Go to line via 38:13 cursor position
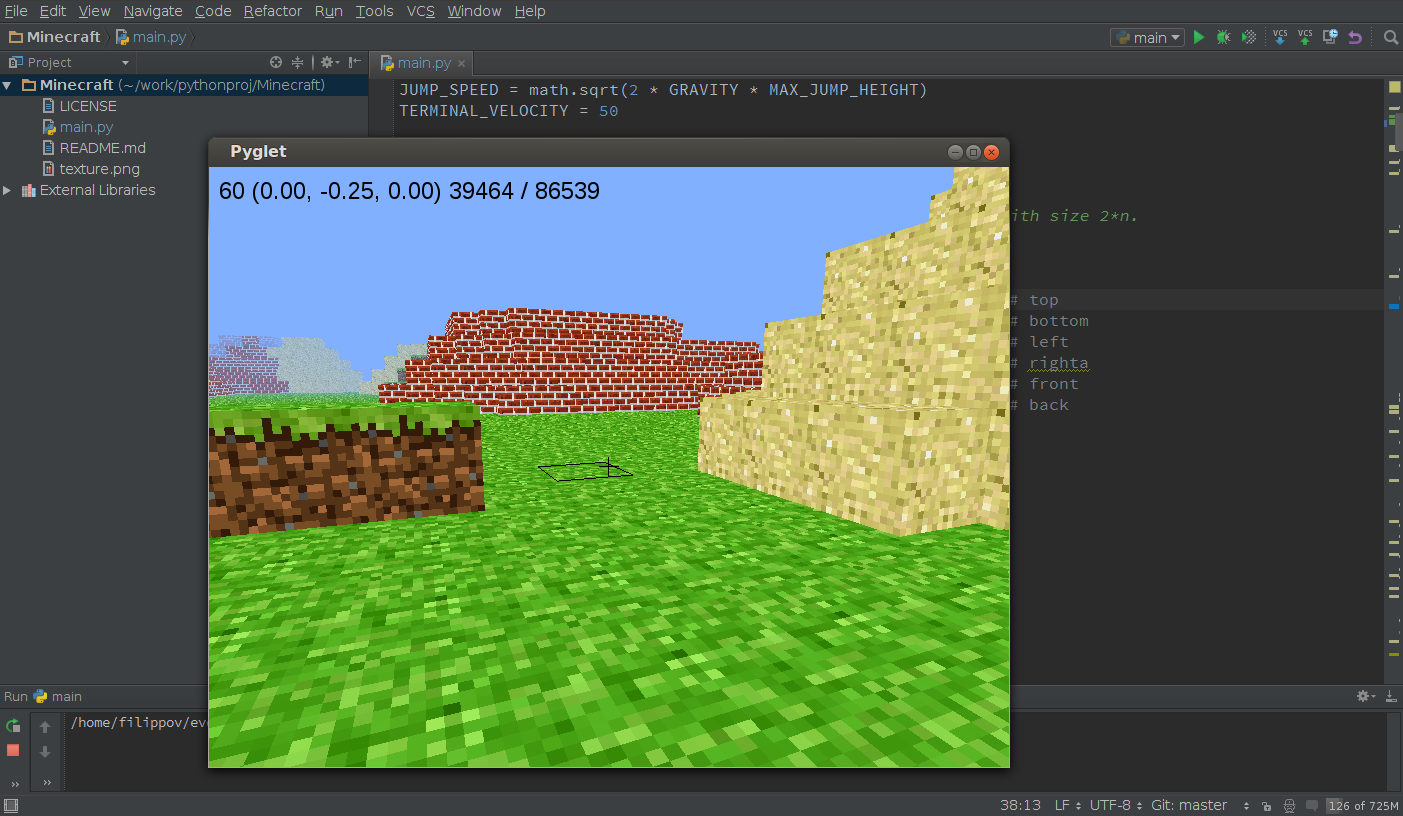 pyautogui.click(x=1020, y=806)
